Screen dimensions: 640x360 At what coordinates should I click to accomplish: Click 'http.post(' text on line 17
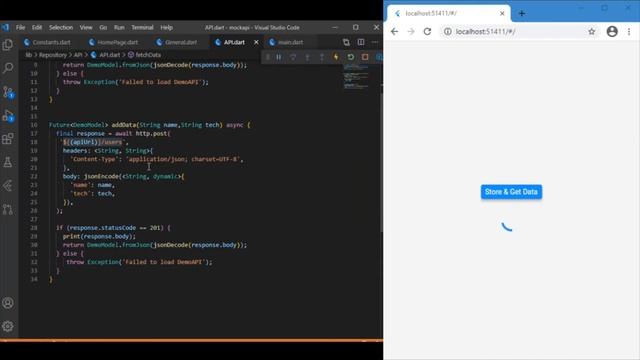pos(153,133)
